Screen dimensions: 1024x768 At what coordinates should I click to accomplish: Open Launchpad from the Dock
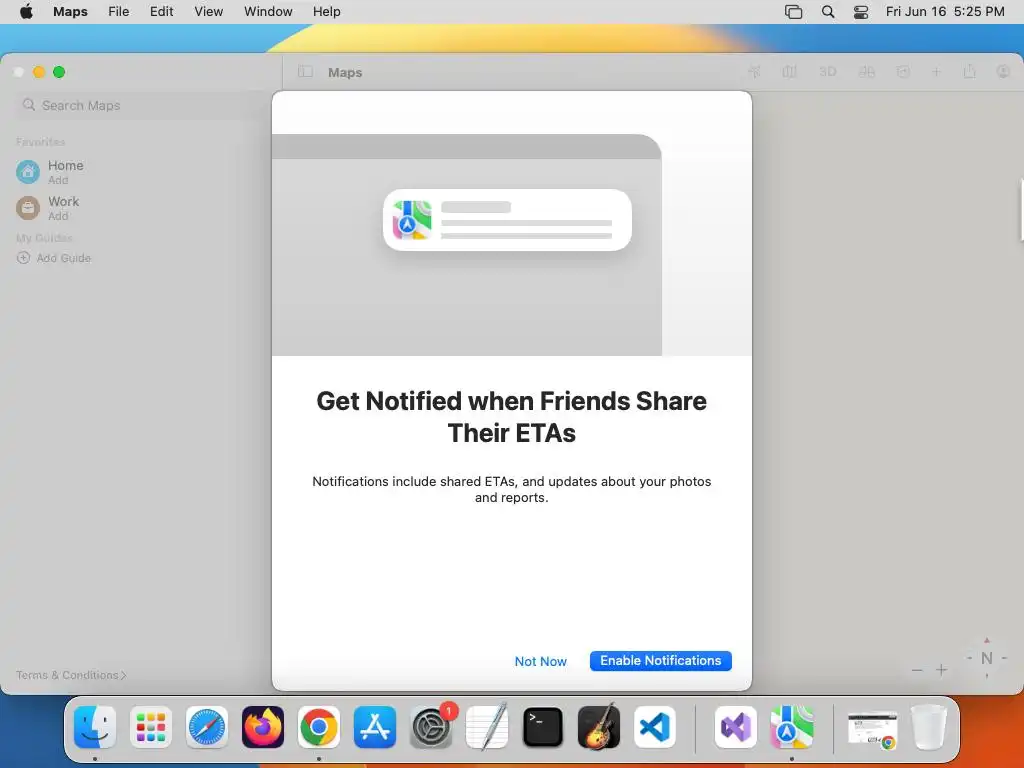151,727
